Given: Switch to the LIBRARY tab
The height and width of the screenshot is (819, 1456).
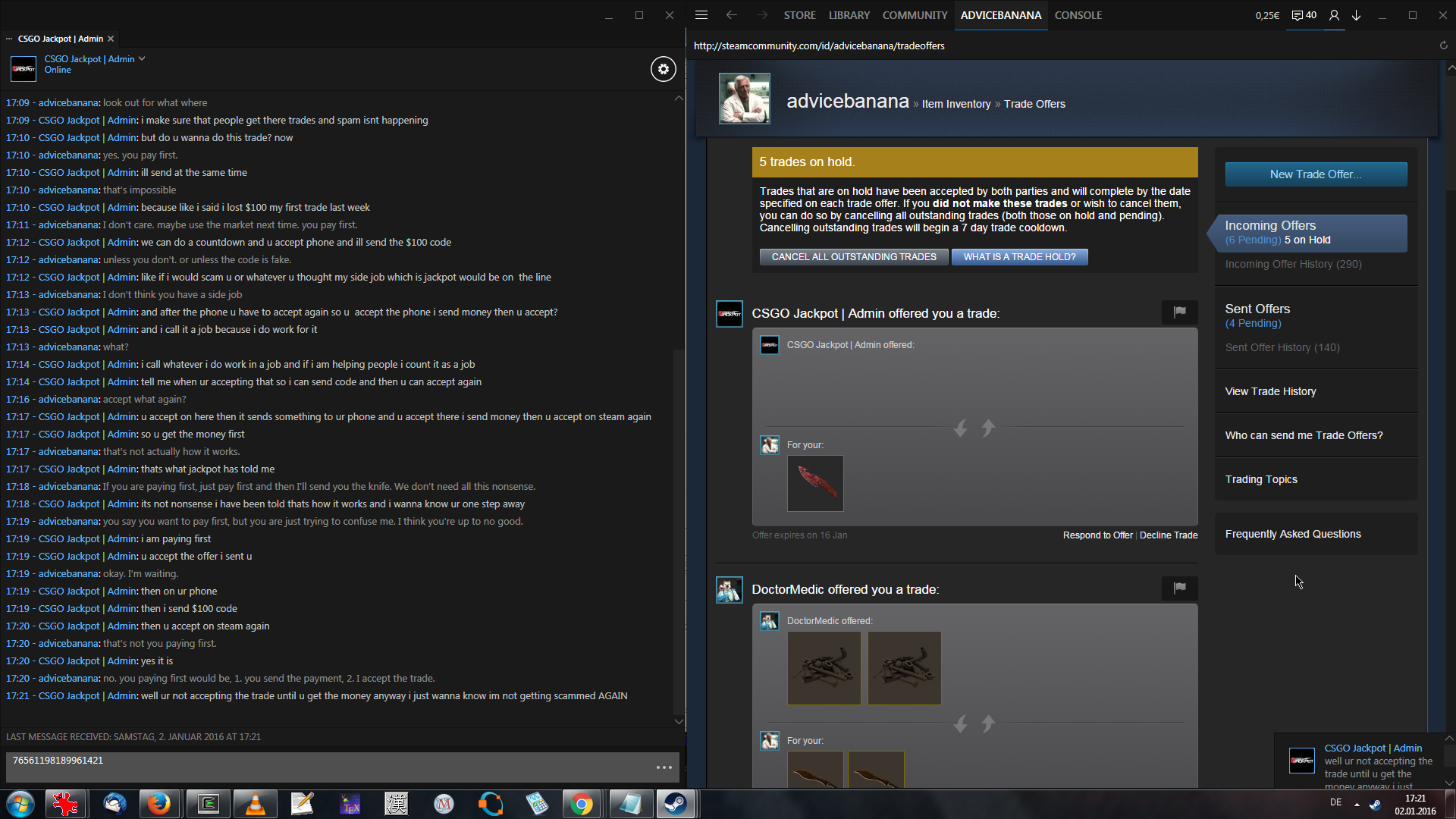Looking at the screenshot, I should pyautogui.click(x=849, y=15).
